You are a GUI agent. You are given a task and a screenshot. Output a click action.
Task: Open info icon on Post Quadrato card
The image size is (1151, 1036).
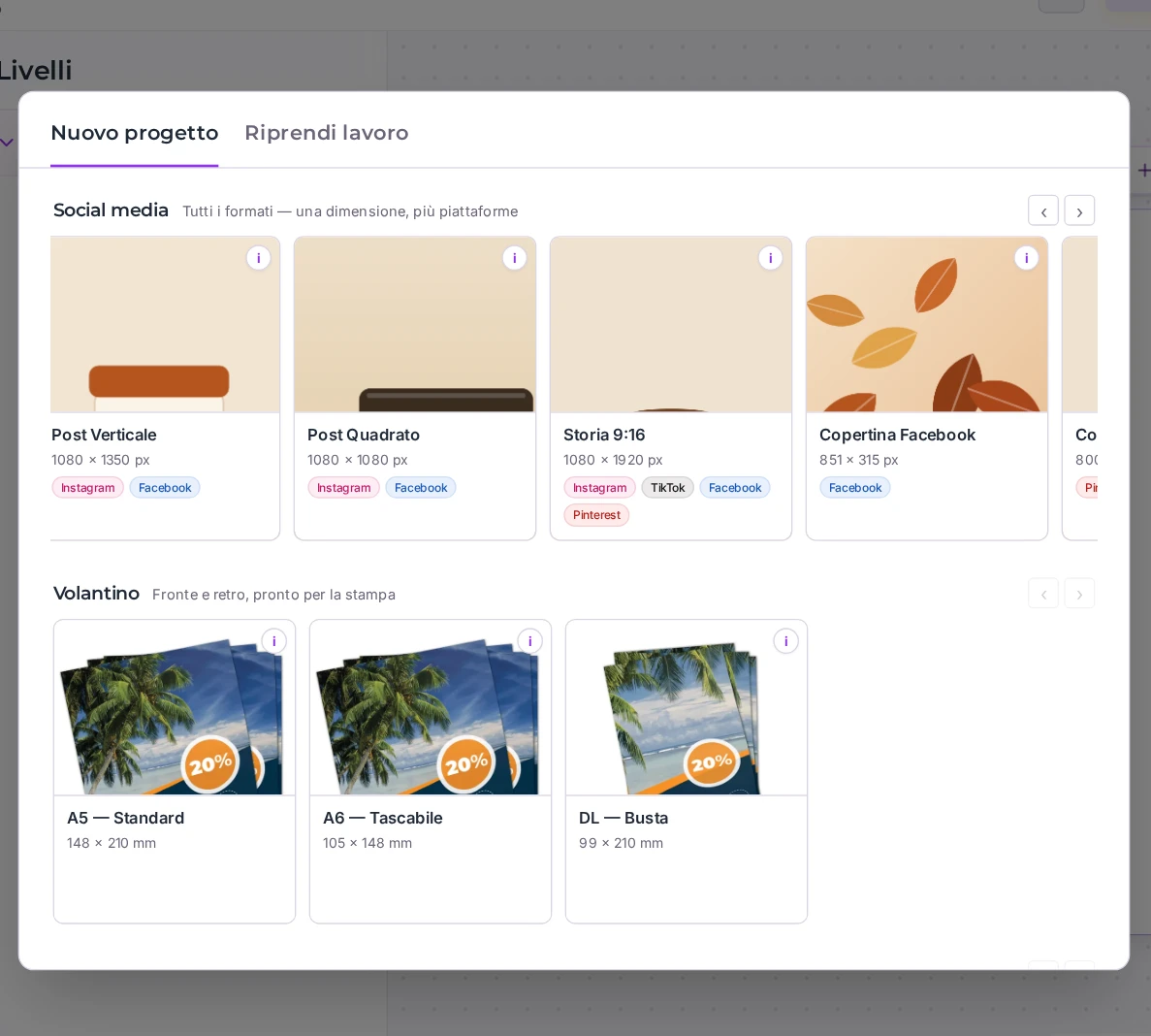coord(515,258)
